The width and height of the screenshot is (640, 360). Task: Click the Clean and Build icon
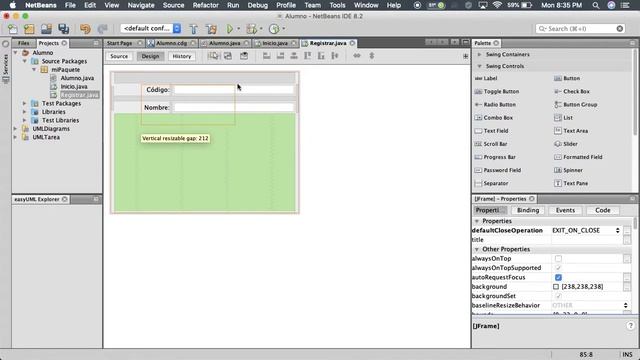211,29
